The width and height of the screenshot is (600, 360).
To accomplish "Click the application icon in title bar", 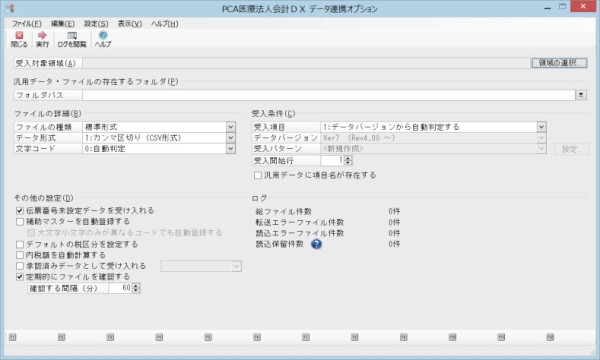I will click(x=11, y=8).
